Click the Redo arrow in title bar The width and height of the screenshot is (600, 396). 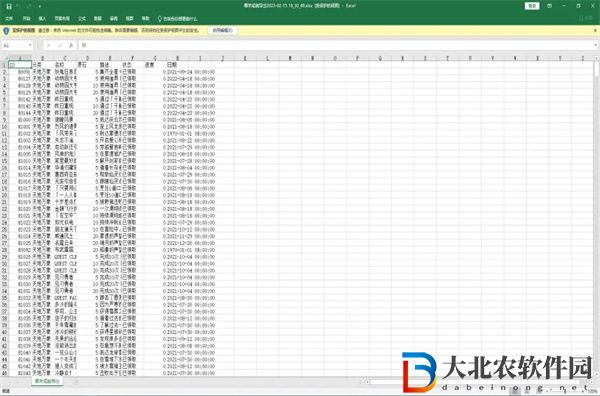click(x=29, y=6)
